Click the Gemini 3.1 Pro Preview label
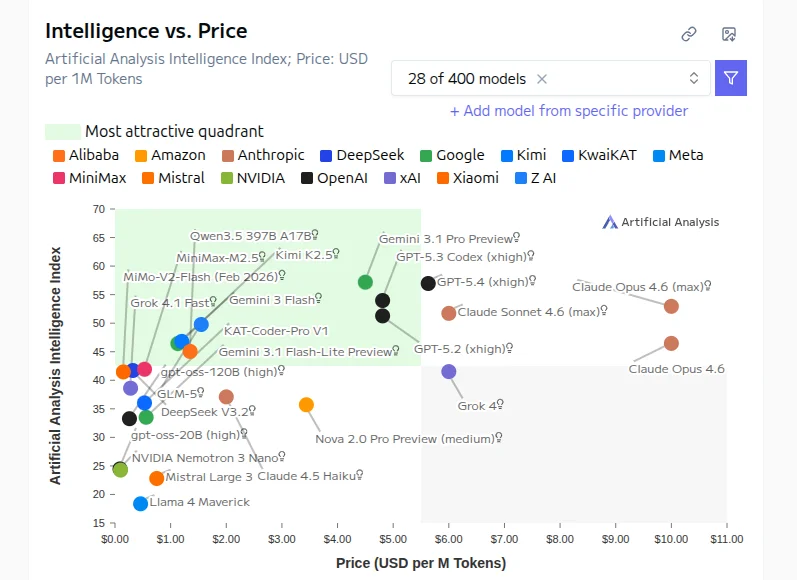 pyautogui.click(x=445, y=239)
